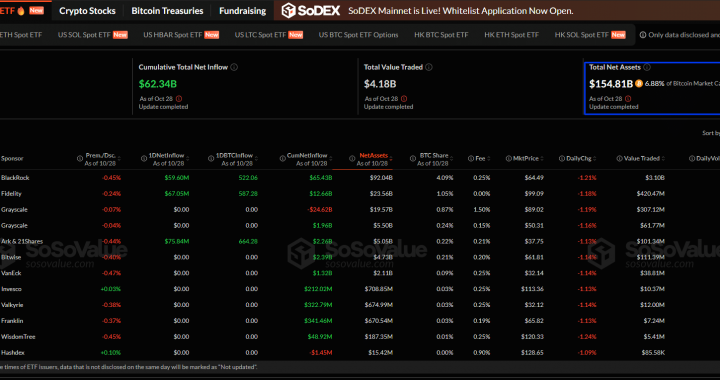The width and height of the screenshot is (720, 380).
Task: Click info icon of Fee column
Action: click(x=471, y=158)
